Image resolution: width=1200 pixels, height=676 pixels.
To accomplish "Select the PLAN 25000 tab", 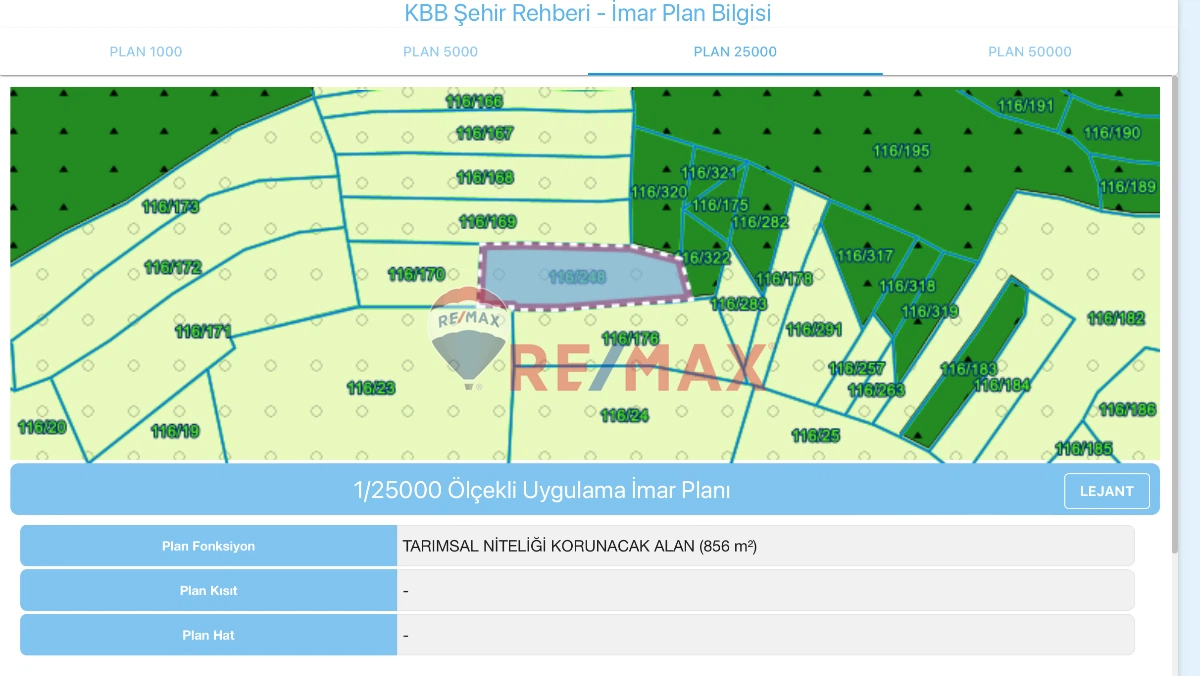I will point(735,52).
